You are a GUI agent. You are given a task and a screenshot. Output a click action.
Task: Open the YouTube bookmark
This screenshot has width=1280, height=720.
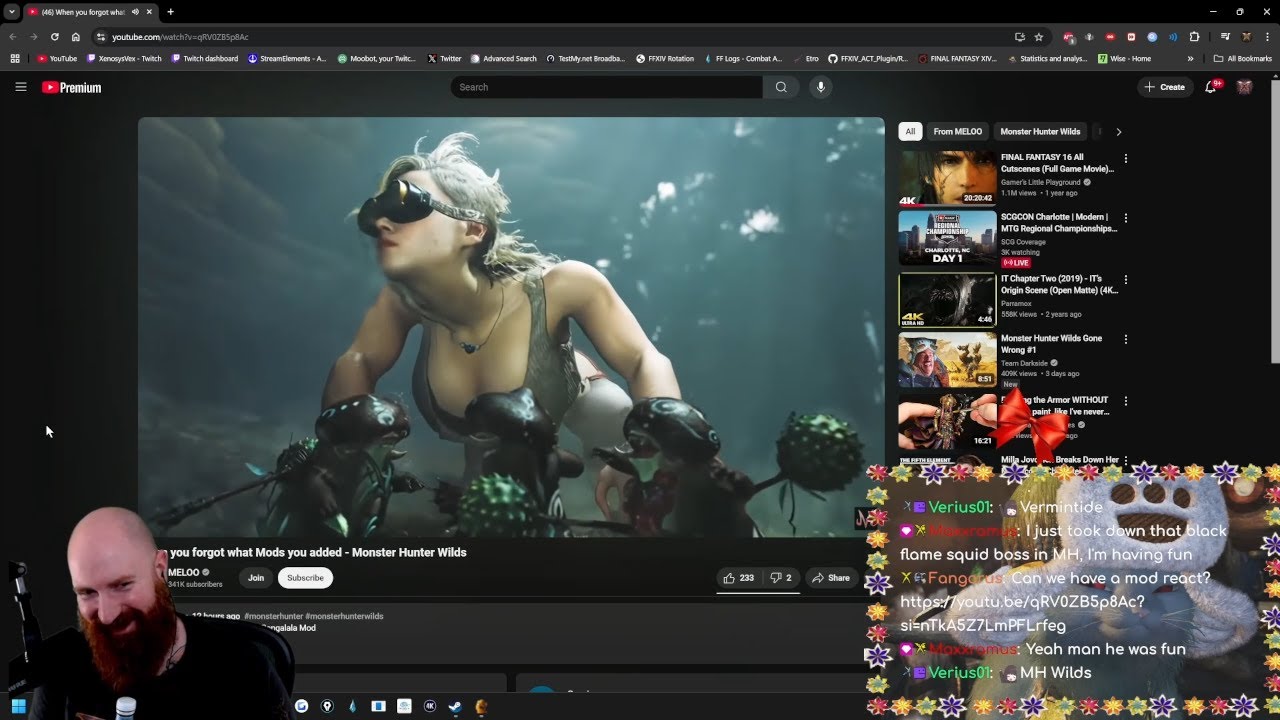point(57,59)
